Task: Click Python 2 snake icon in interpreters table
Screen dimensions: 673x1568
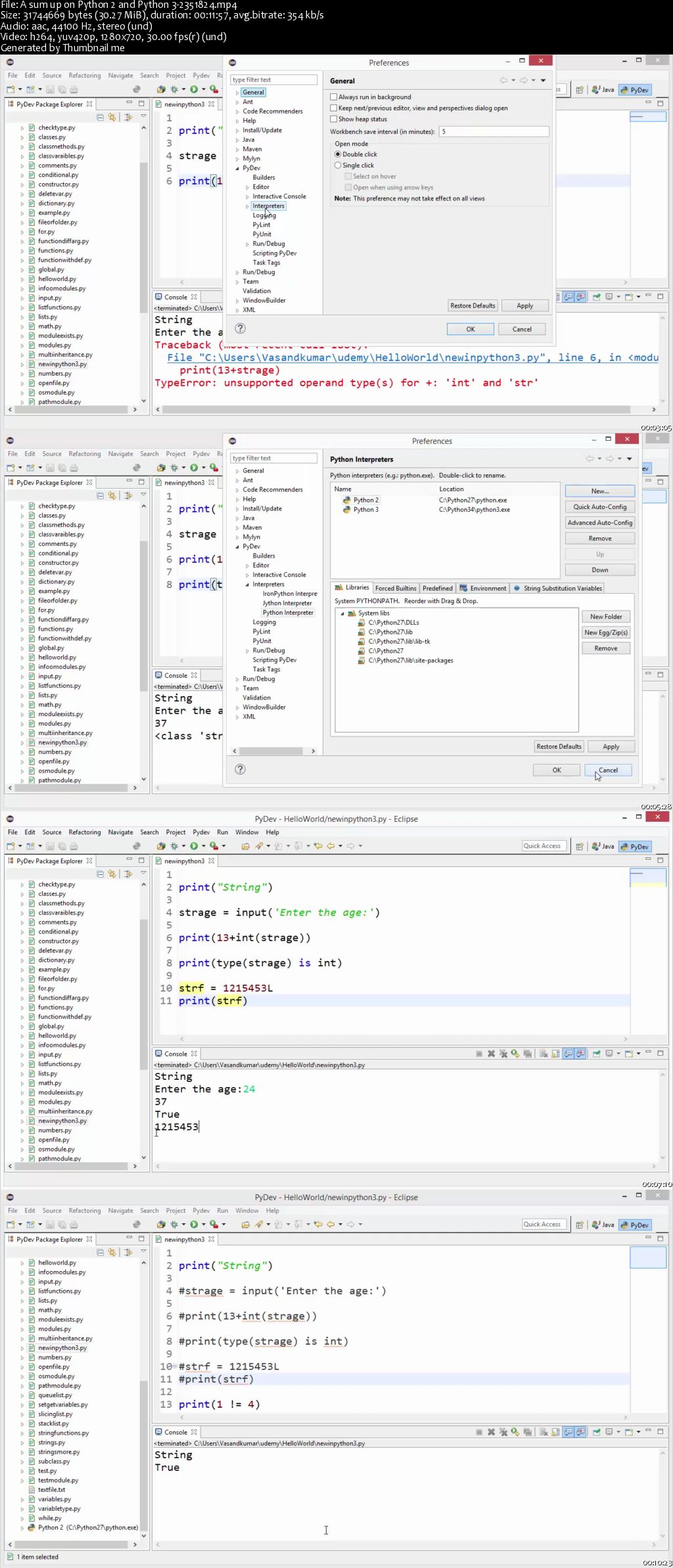Action: coord(346,500)
